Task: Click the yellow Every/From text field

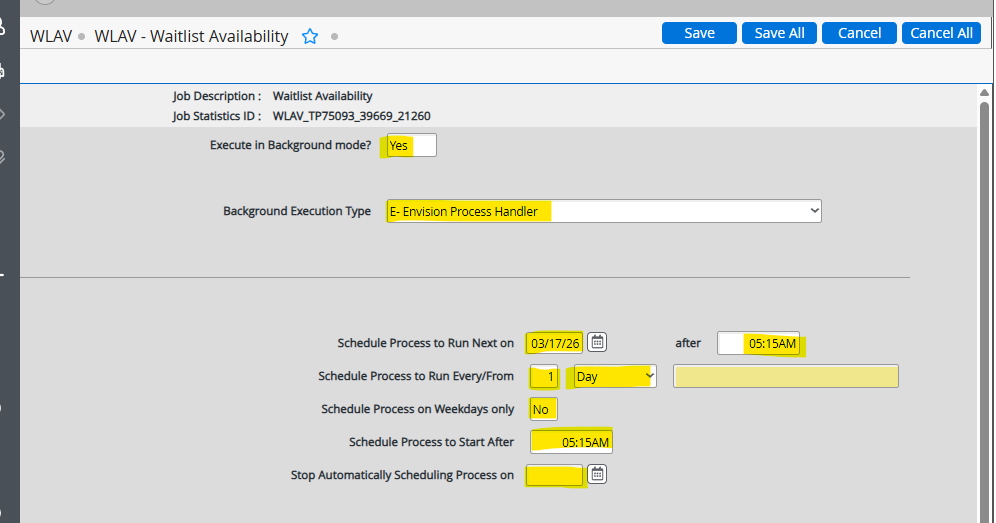Action: click(786, 376)
